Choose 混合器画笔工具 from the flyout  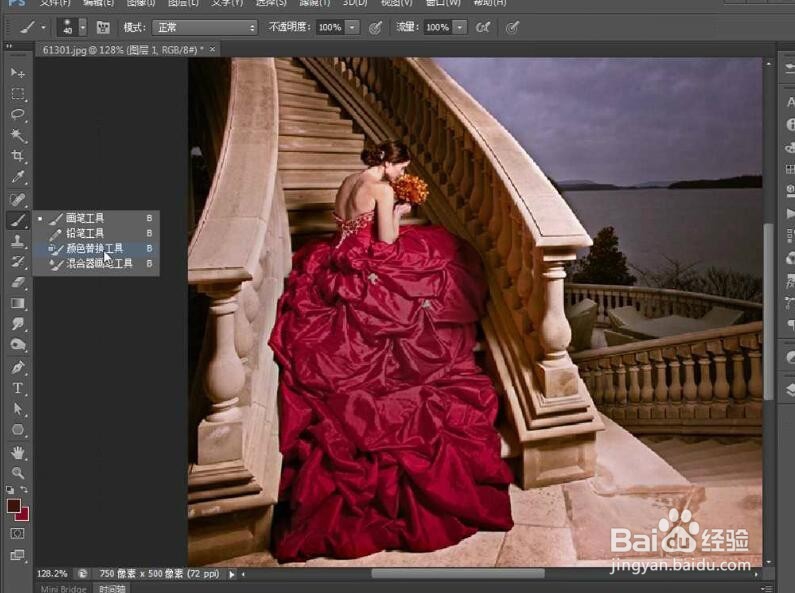point(95,264)
